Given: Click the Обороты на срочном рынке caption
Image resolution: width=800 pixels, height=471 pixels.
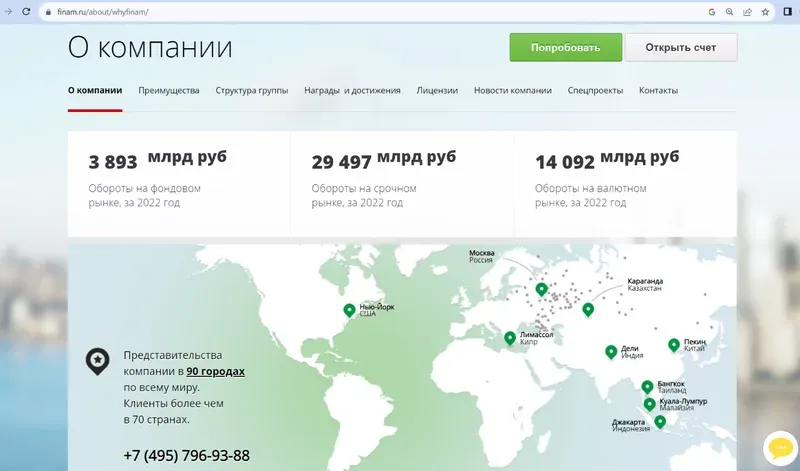Looking at the screenshot, I should click(x=364, y=195).
